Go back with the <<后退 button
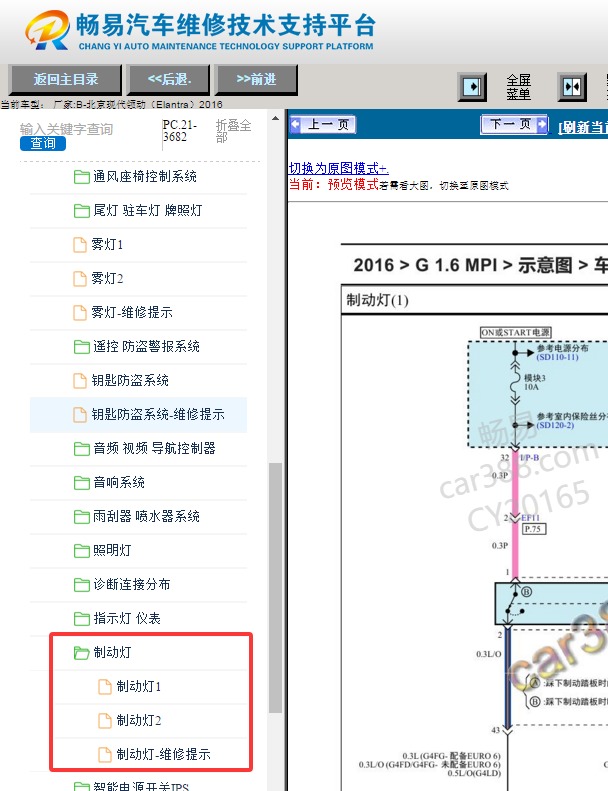Screen dimensions: 608x791 [169, 80]
